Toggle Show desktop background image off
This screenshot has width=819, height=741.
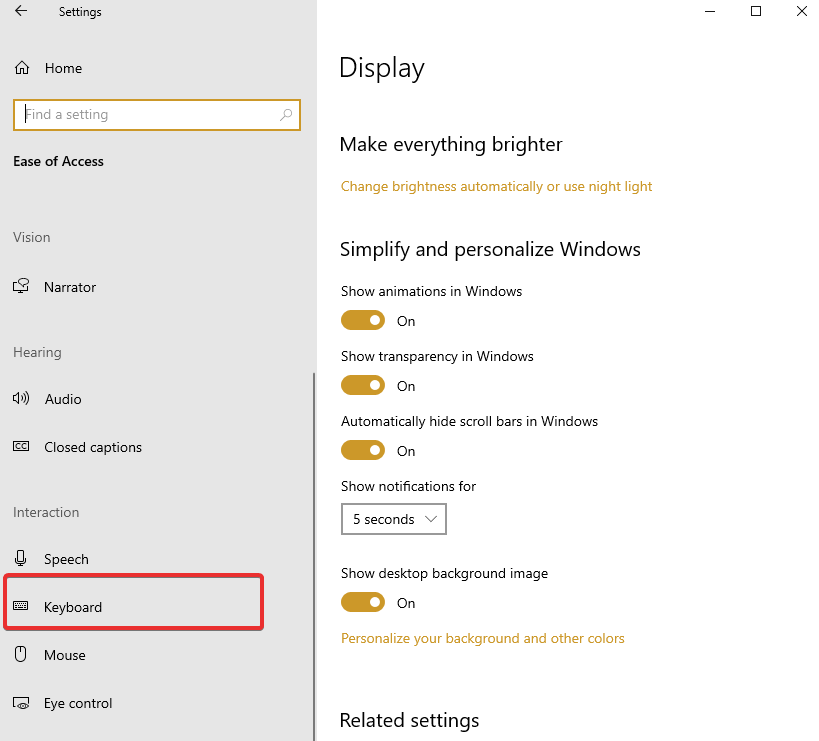coord(363,602)
